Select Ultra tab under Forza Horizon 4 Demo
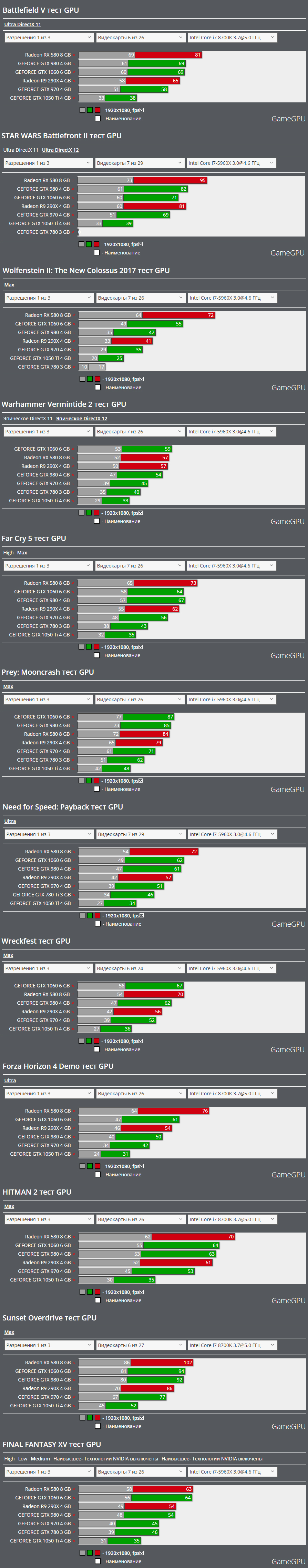 click(10, 1080)
